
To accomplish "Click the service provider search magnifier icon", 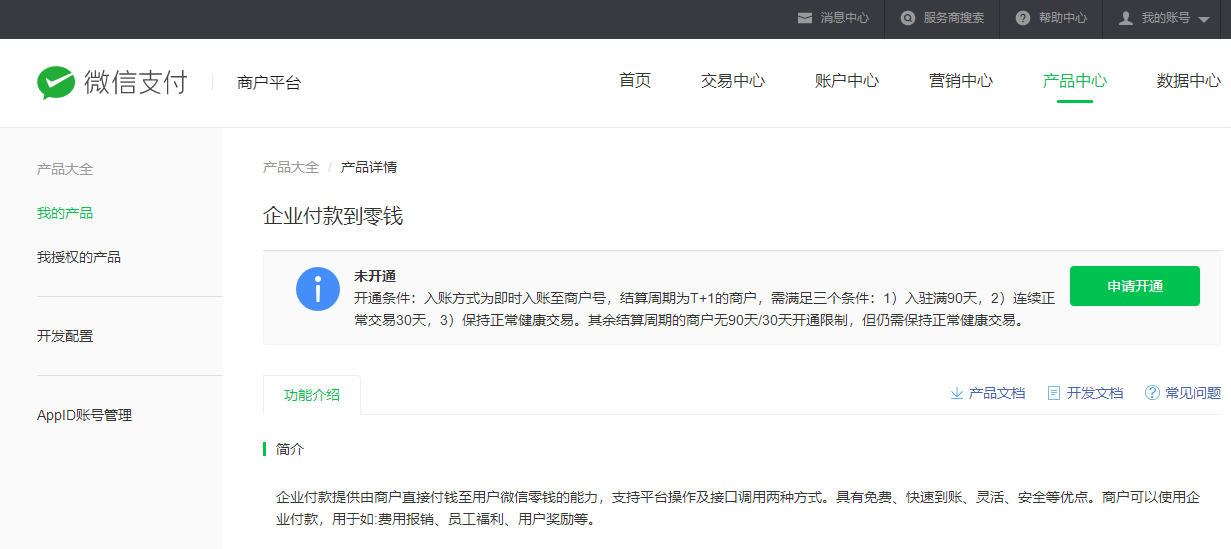I will click(x=907, y=18).
